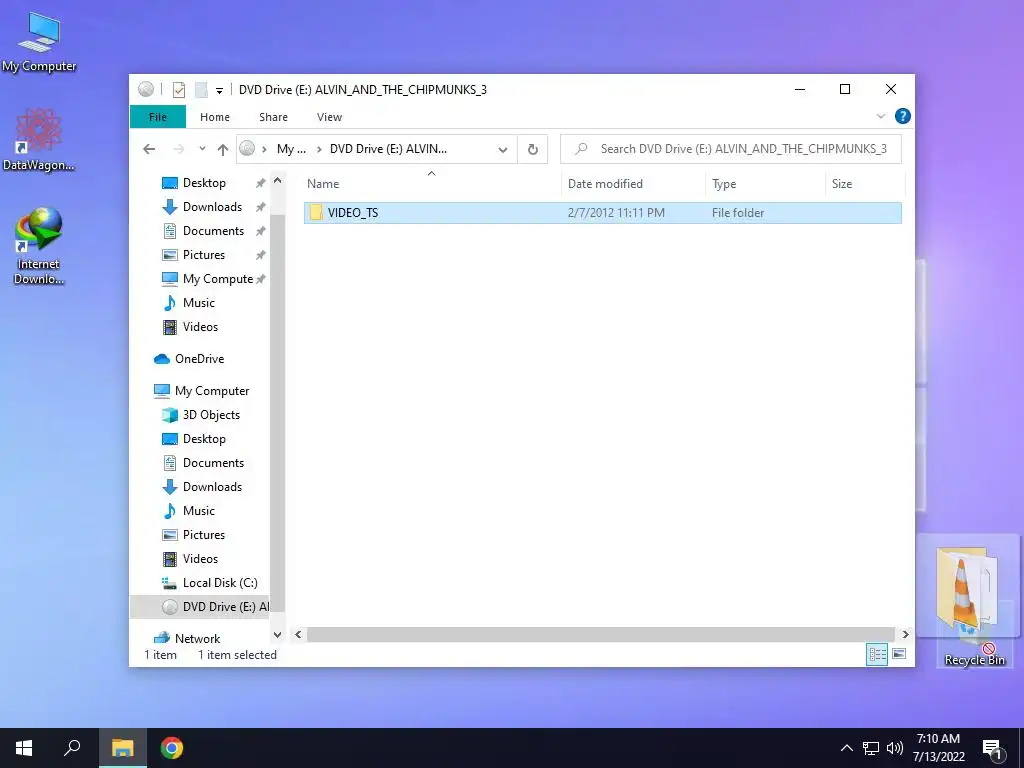Switch to Details view layout button
The image size is (1024, 768).
pos(877,654)
